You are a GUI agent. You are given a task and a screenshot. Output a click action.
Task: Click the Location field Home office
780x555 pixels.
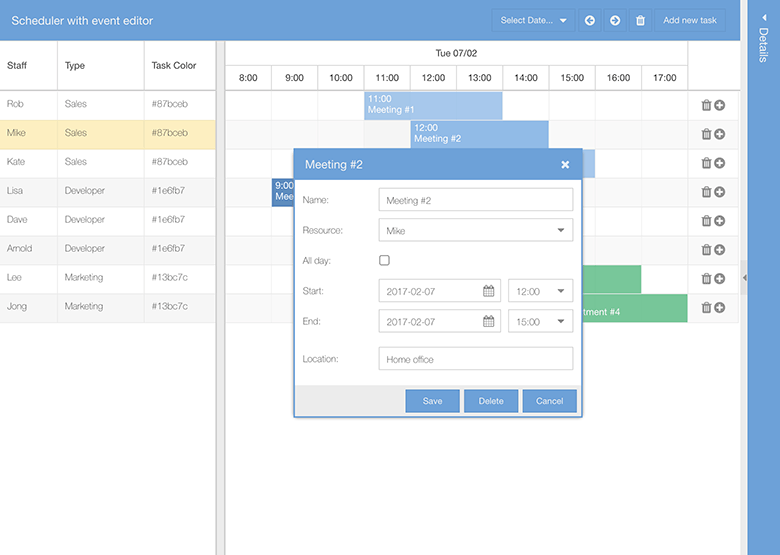476,359
